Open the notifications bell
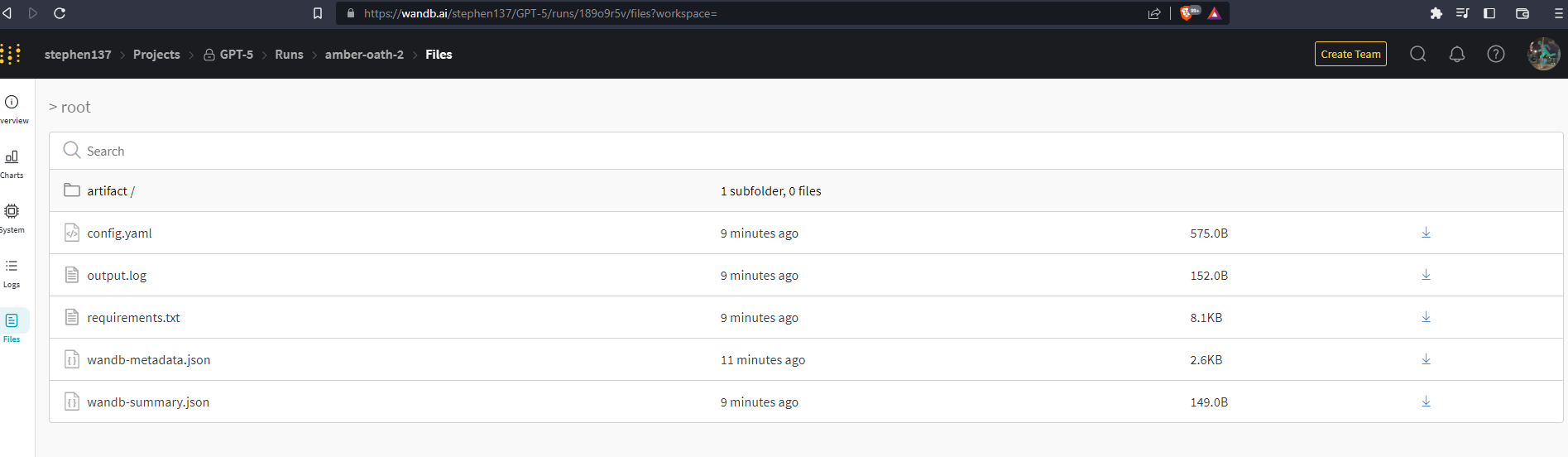This screenshot has width=1568, height=457. pos(1457,54)
